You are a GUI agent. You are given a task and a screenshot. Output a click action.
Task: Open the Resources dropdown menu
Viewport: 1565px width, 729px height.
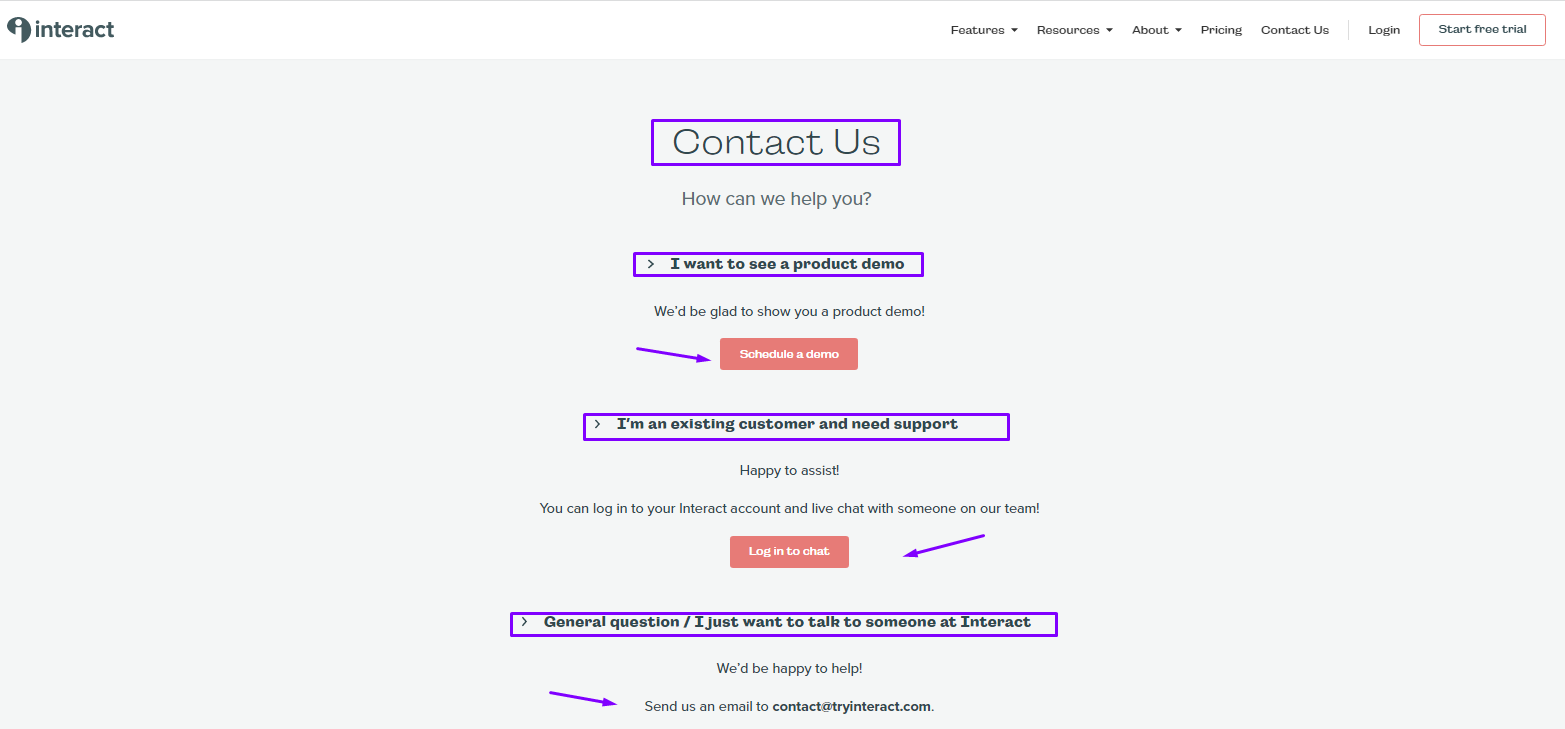pyautogui.click(x=1075, y=30)
